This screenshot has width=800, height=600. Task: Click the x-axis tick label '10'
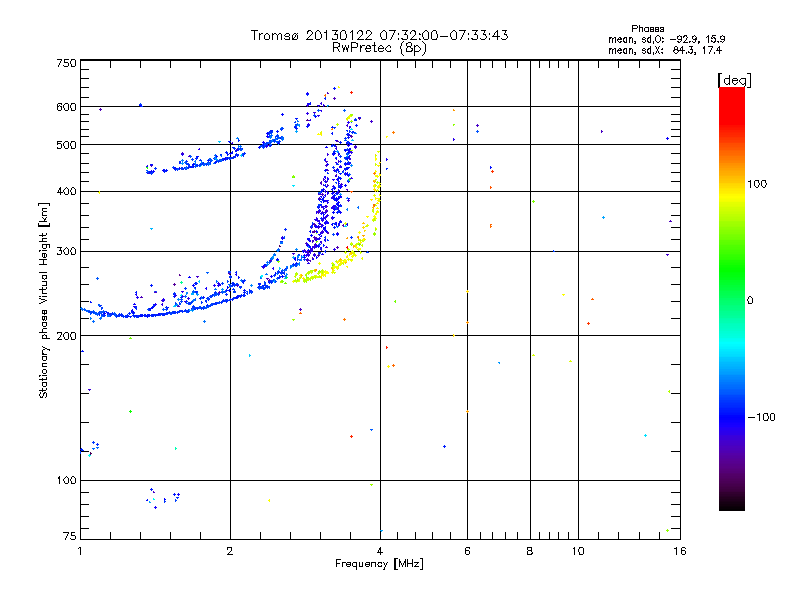578,551
